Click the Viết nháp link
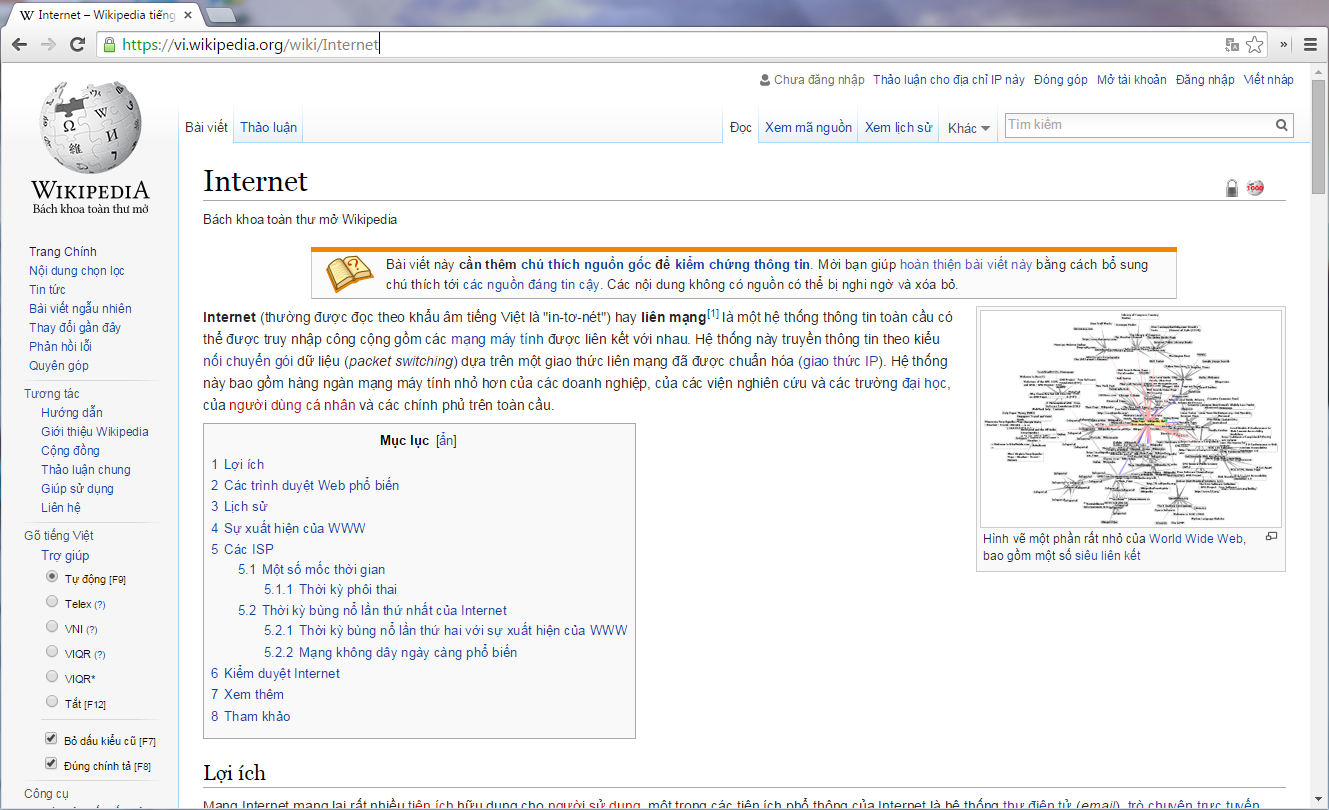Image resolution: width=1329 pixels, height=810 pixels. click(x=1268, y=80)
